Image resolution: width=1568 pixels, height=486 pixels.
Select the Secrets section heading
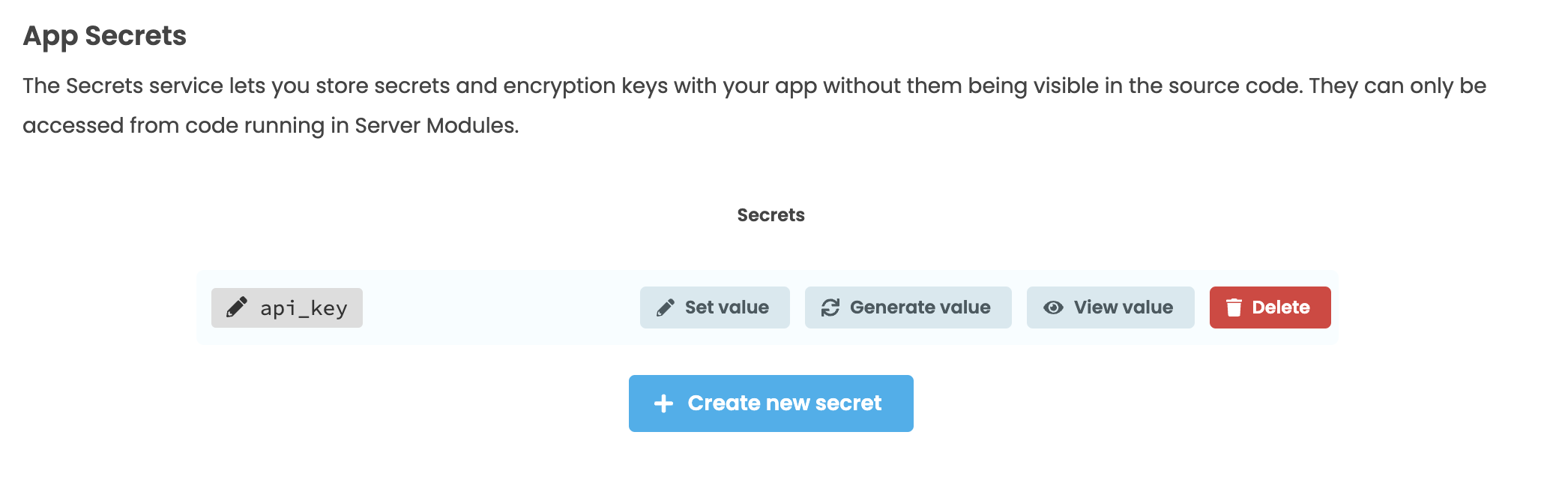(771, 215)
